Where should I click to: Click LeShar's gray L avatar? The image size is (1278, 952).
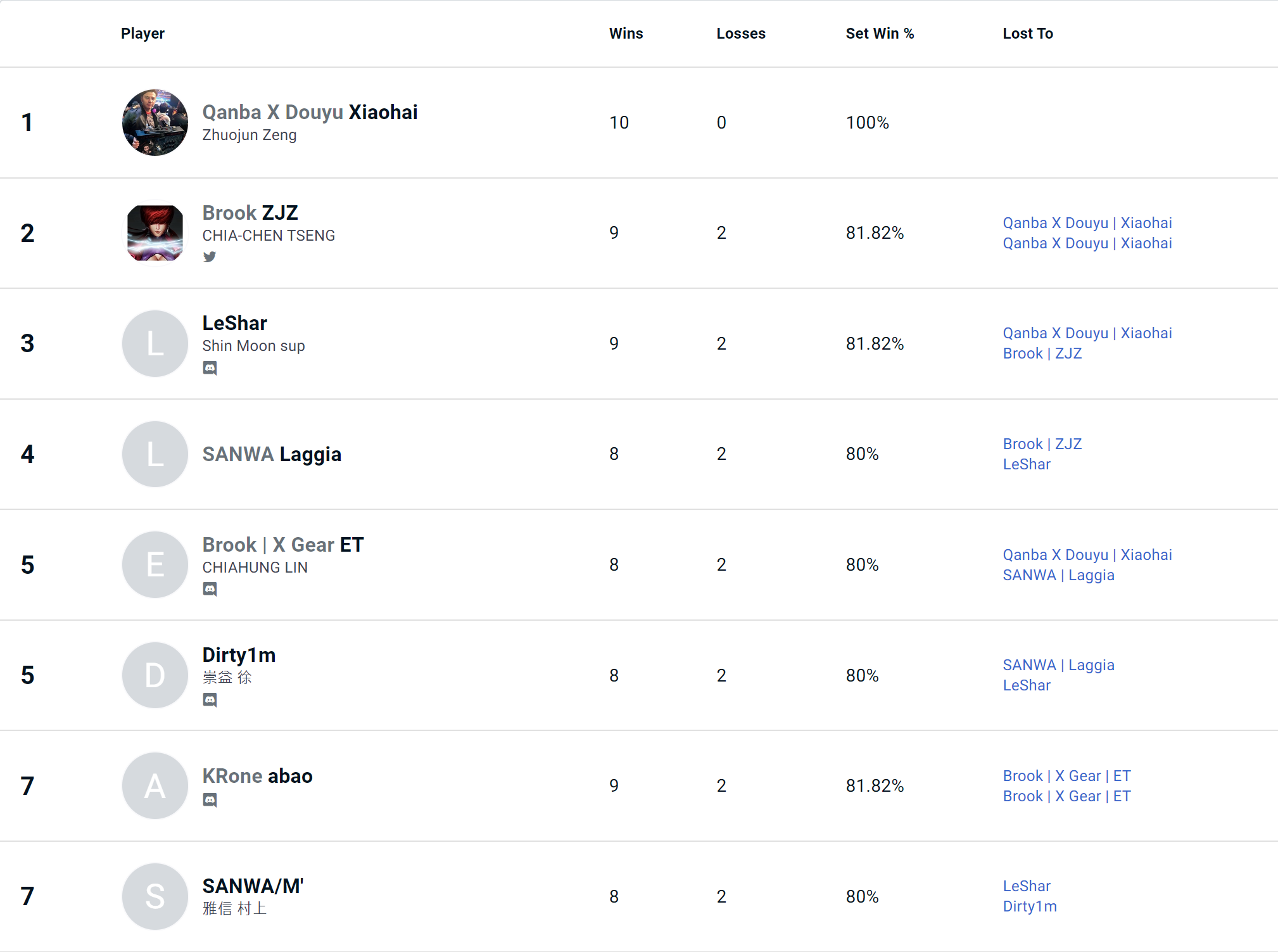pos(155,343)
